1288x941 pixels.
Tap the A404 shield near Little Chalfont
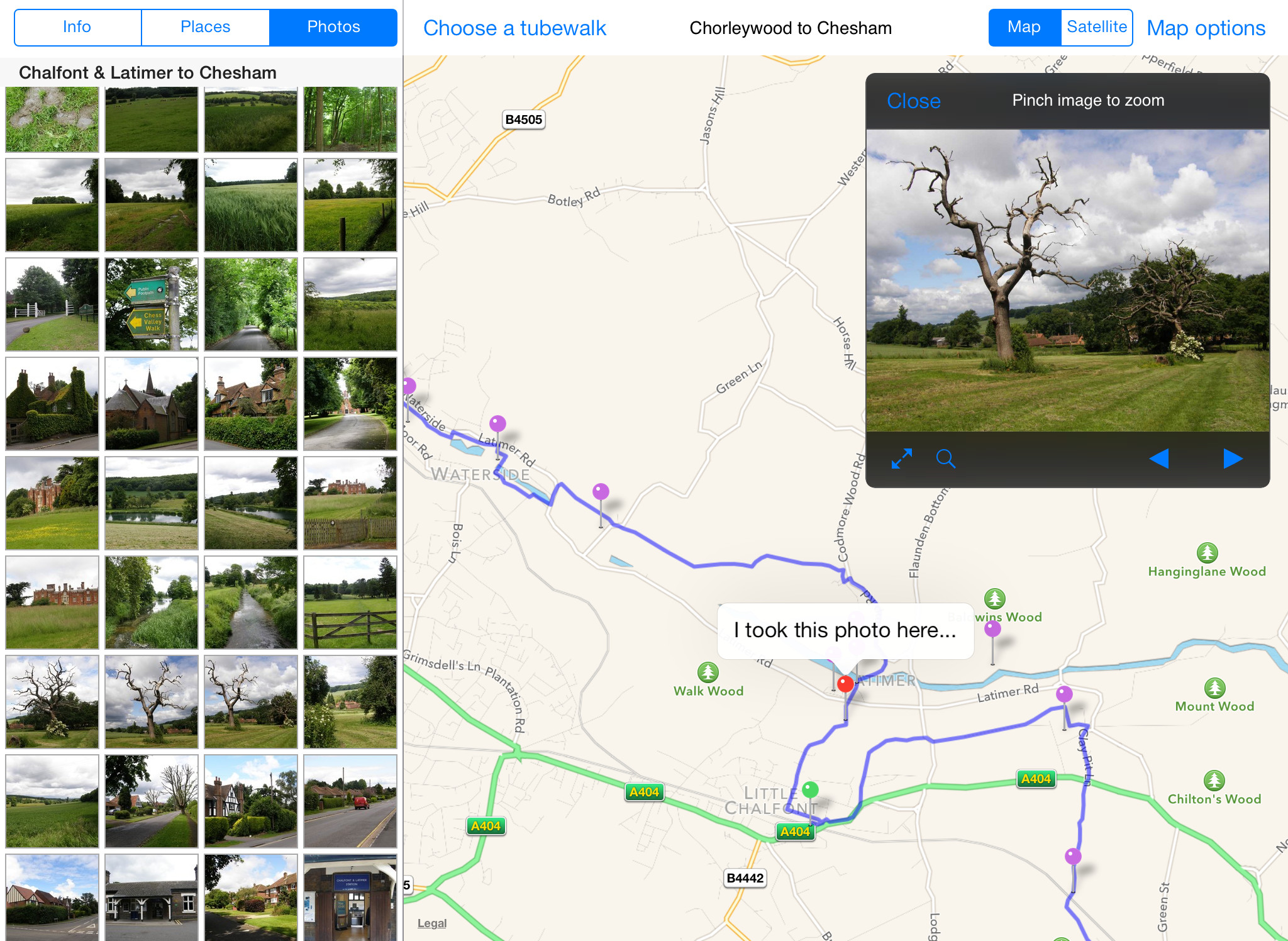tap(795, 832)
